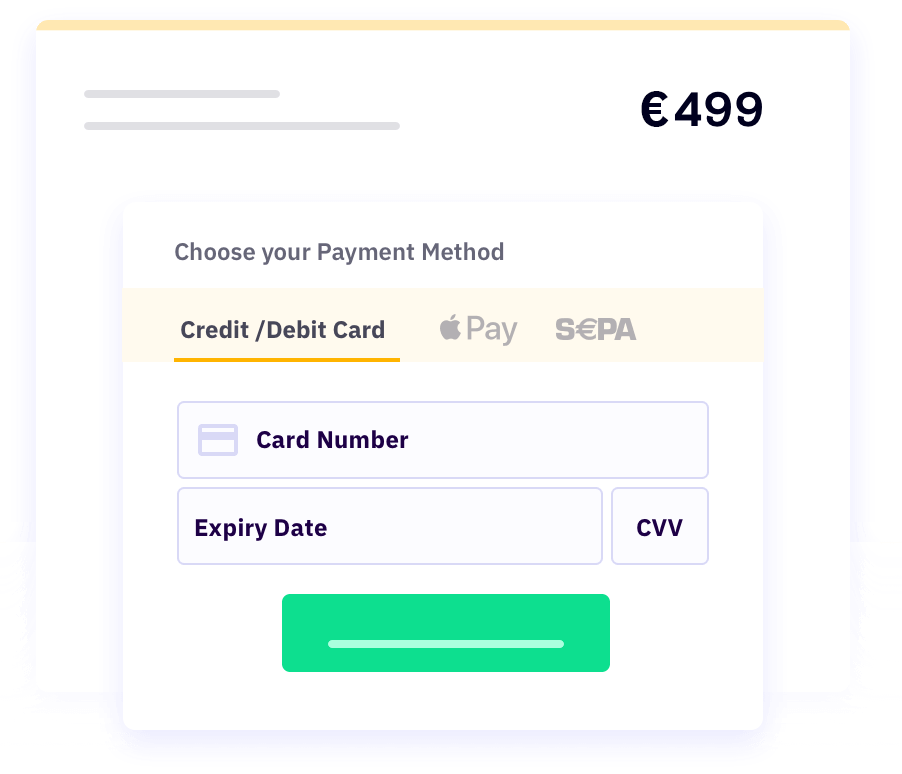The height and width of the screenshot is (774, 902).
Task: Click into the Expiry Date field
Action: (x=390, y=527)
